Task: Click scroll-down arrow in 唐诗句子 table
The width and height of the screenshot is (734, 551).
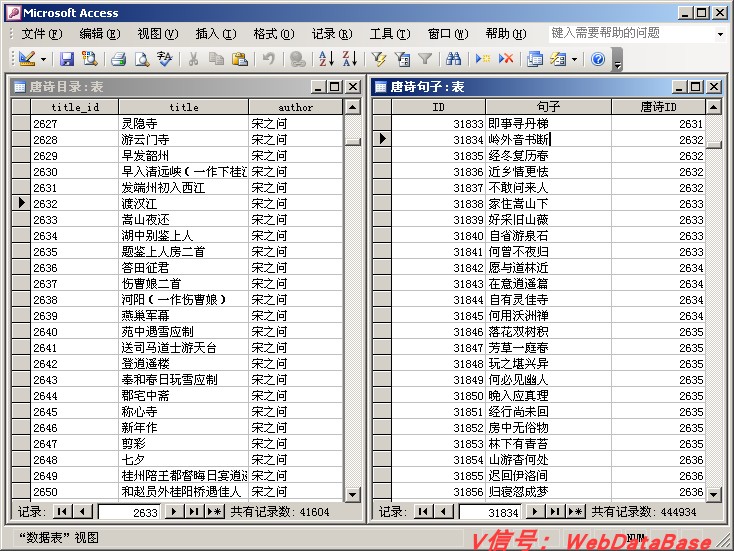Action: (713, 494)
